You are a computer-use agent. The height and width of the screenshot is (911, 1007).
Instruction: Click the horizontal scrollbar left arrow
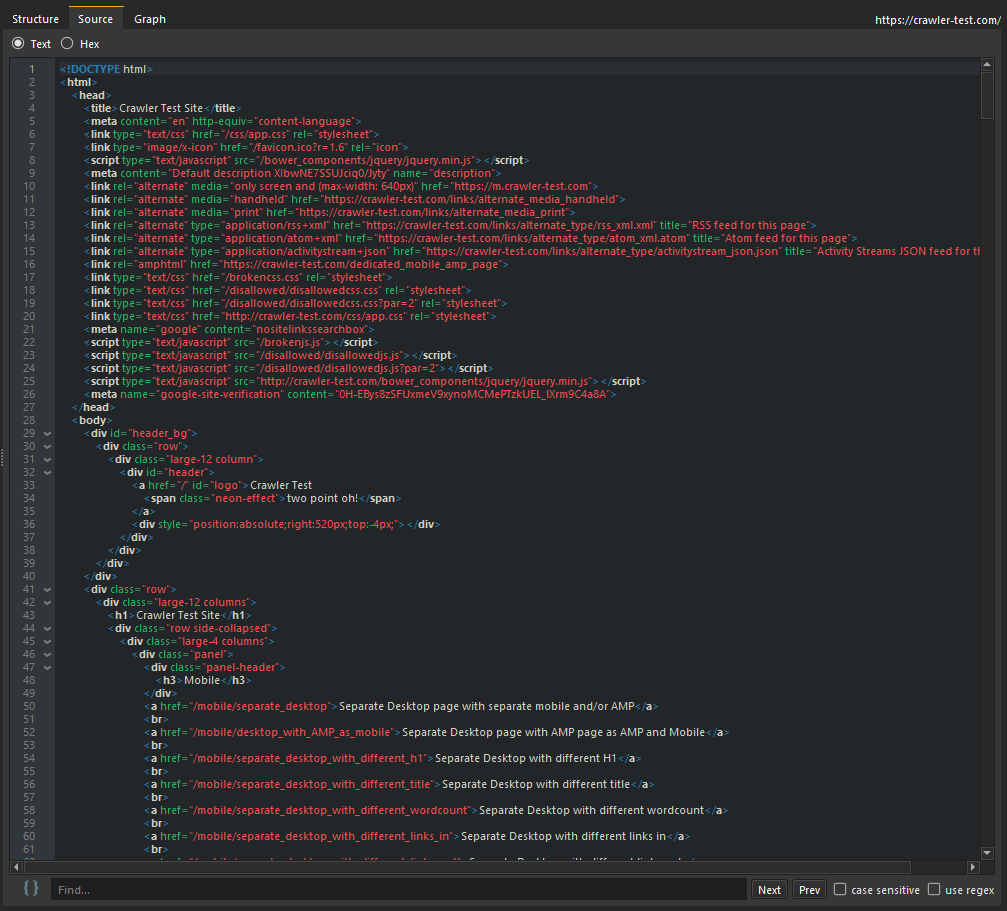pos(17,867)
